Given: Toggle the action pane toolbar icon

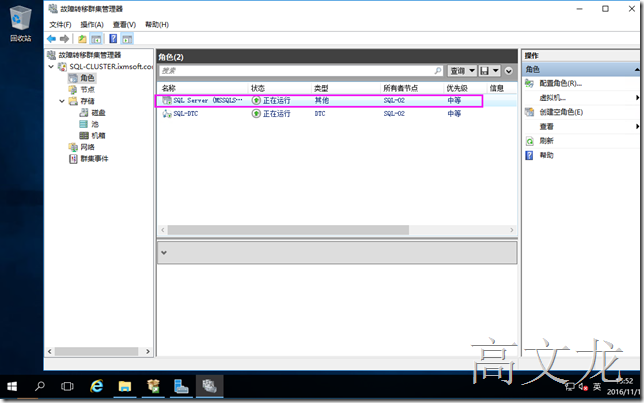Looking at the screenshot, I should (127, 39).
